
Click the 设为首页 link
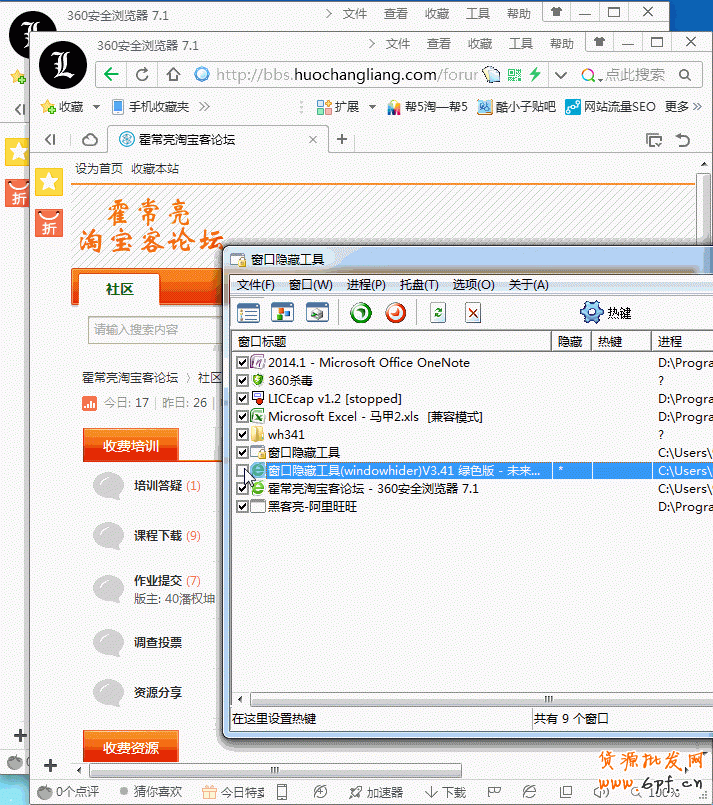point(99,169)
